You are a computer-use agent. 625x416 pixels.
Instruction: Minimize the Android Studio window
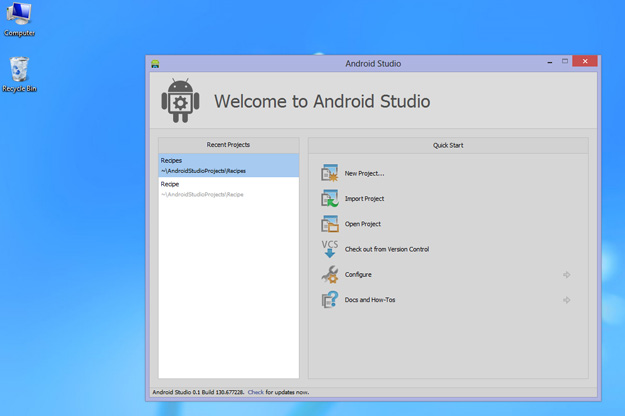point(550,61)
